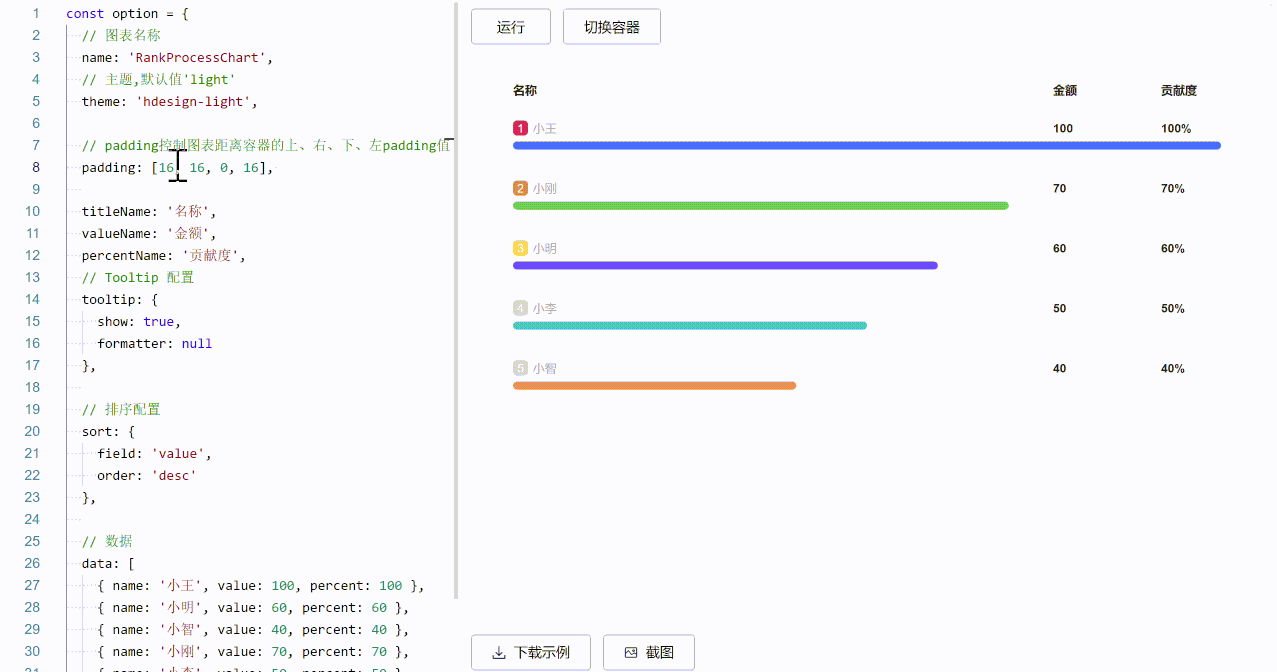The height and width of the screenshot is (672, 1277).
Task: Click 小王's blue progress bar
Action: point(866,145)
